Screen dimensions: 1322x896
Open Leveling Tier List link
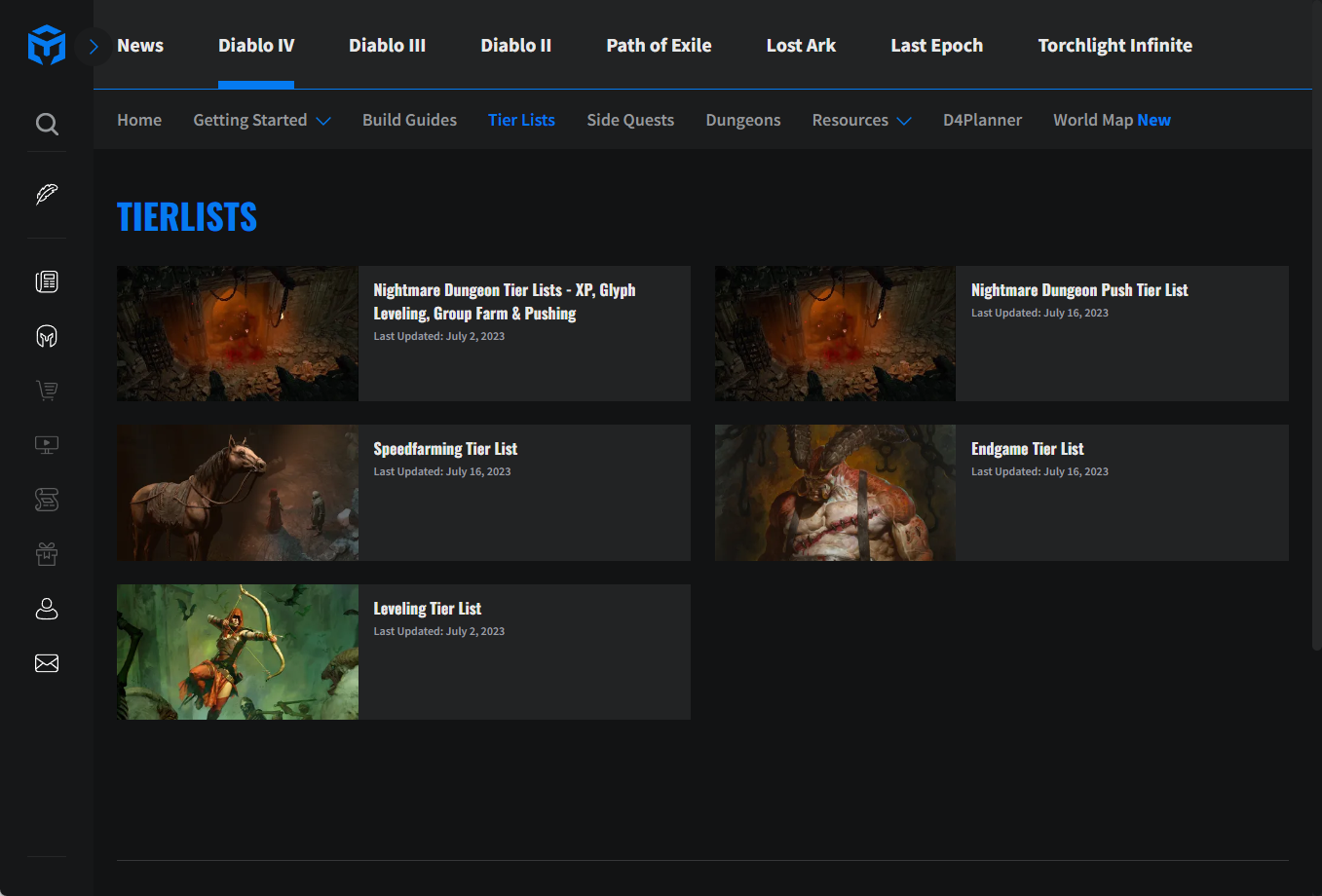[428, 609]
